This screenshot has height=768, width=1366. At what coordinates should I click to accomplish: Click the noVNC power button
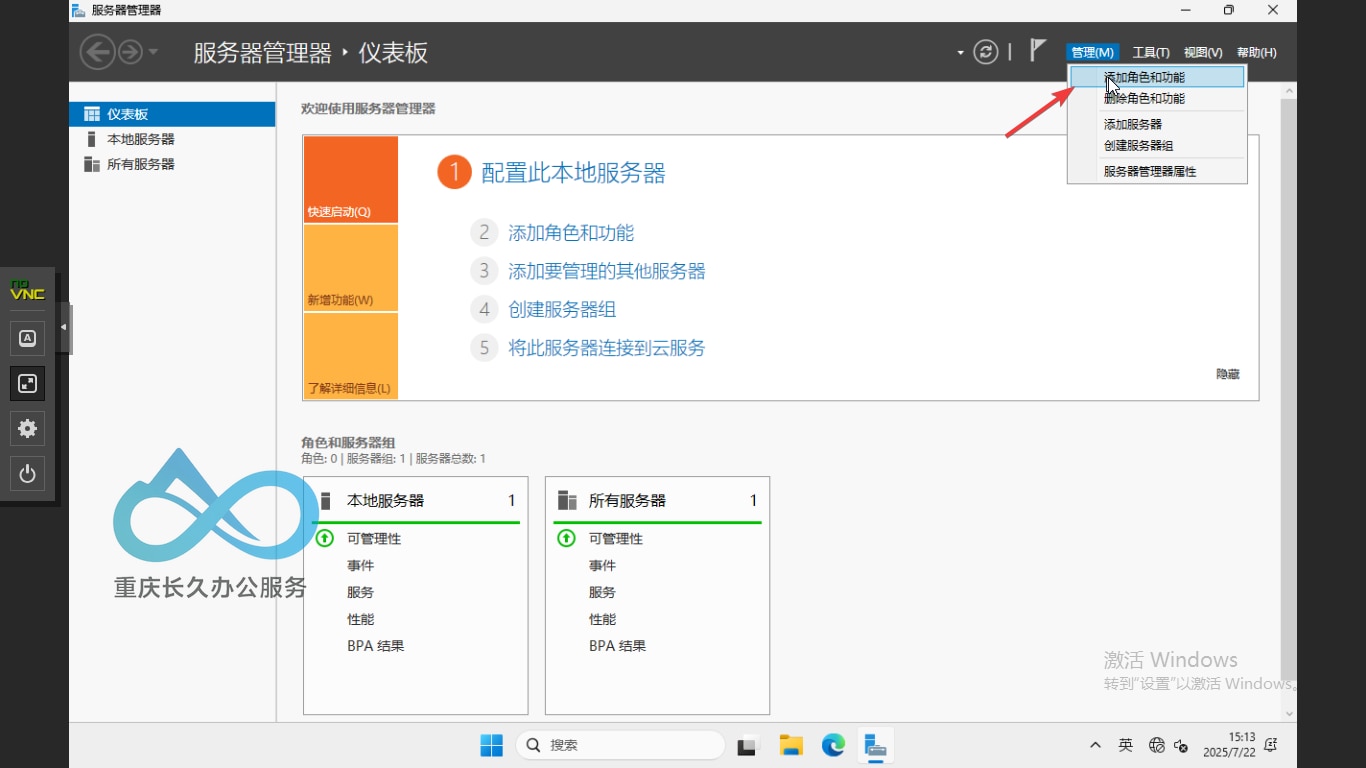point(28,473)
